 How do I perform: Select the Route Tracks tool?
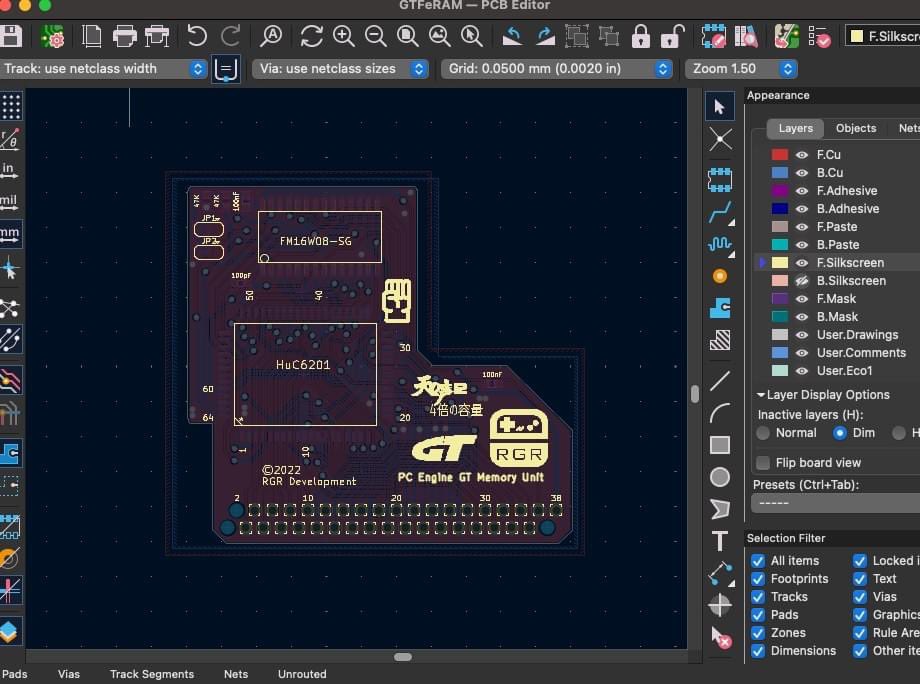tap(721, 212)
